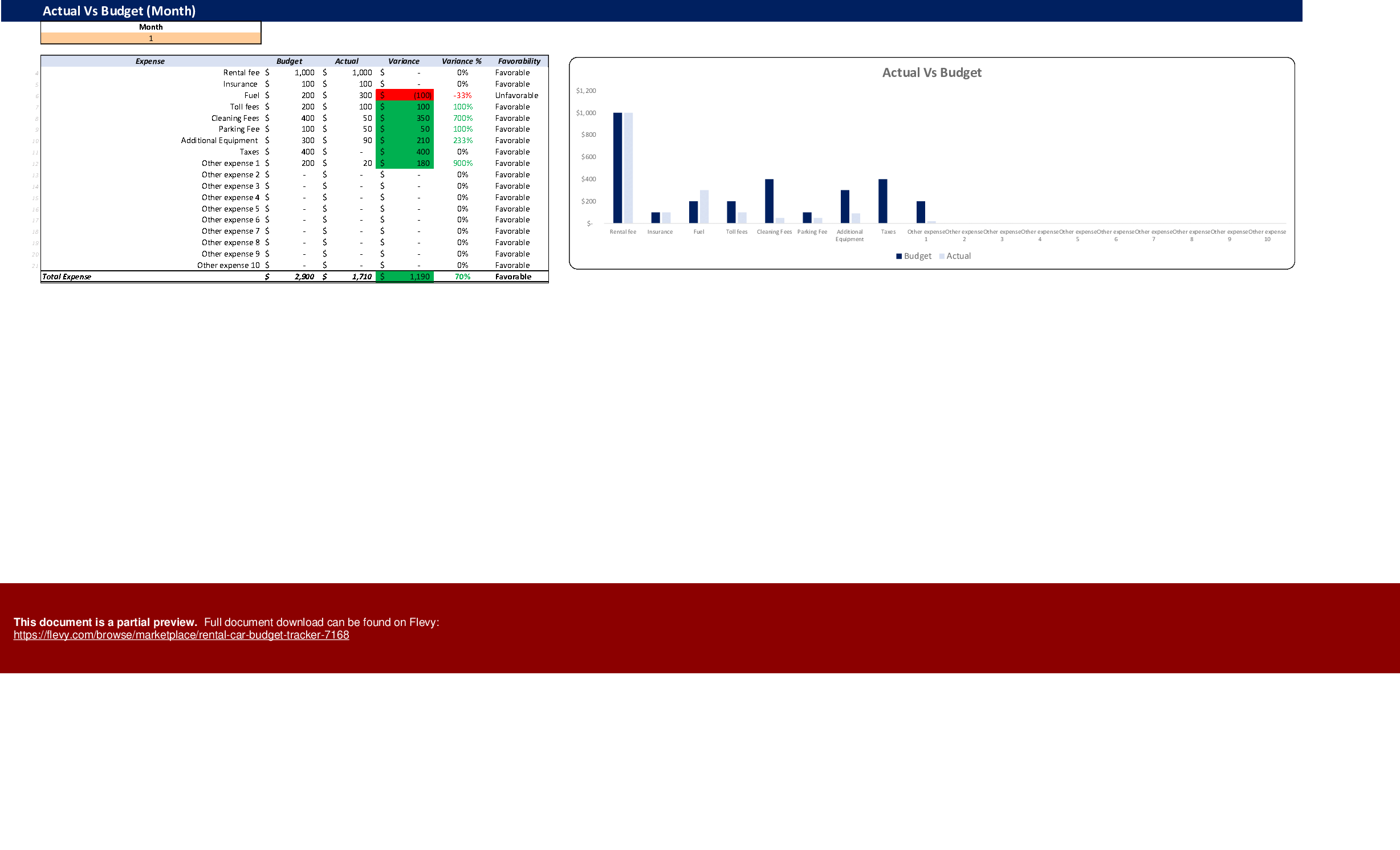Select the green total variance cell showing 1,190
The image size is (1400, 850).
(x=405, y=276)
